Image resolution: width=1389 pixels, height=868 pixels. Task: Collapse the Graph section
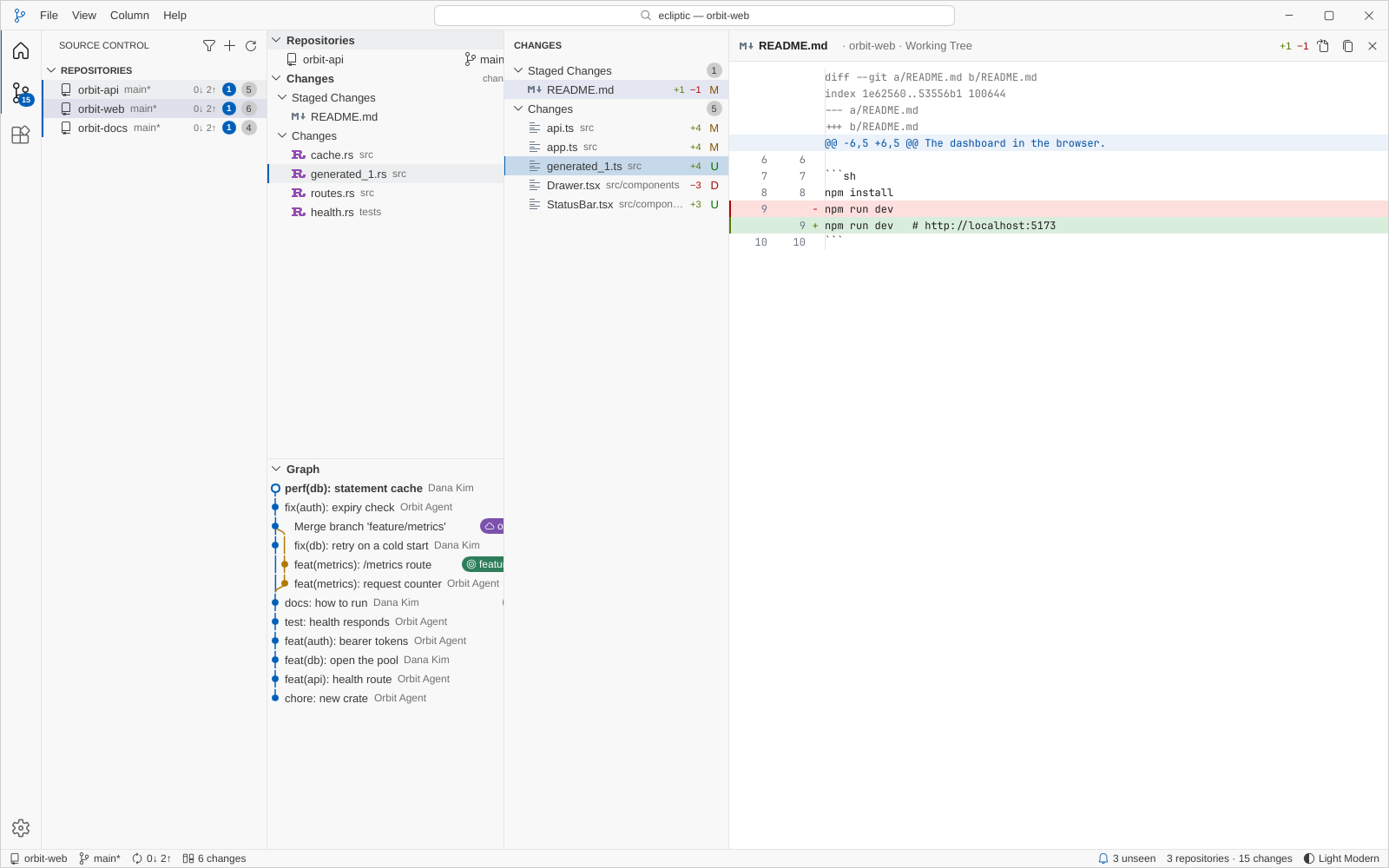(x=276, y=469)
